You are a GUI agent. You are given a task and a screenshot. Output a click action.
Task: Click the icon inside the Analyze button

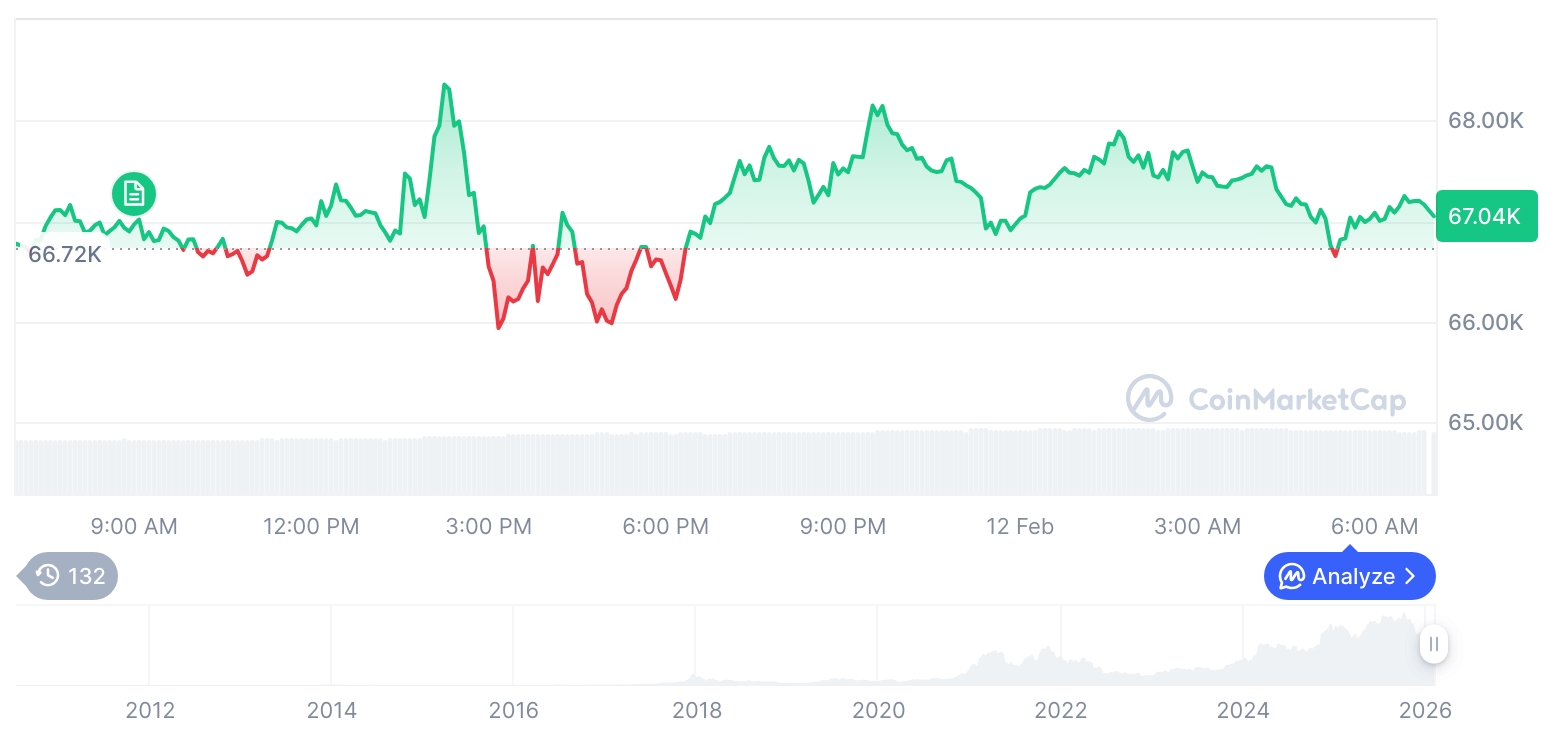click(x=1291, y=577)
